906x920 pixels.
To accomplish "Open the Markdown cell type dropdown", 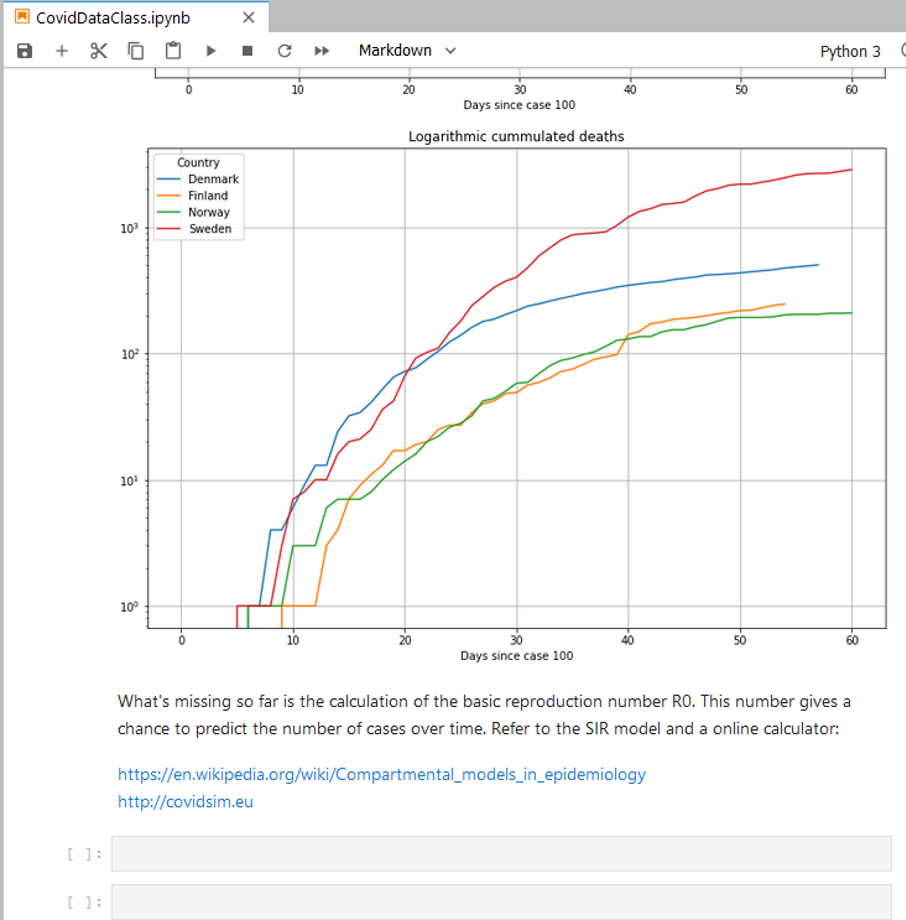I will (x=407, y=51).
